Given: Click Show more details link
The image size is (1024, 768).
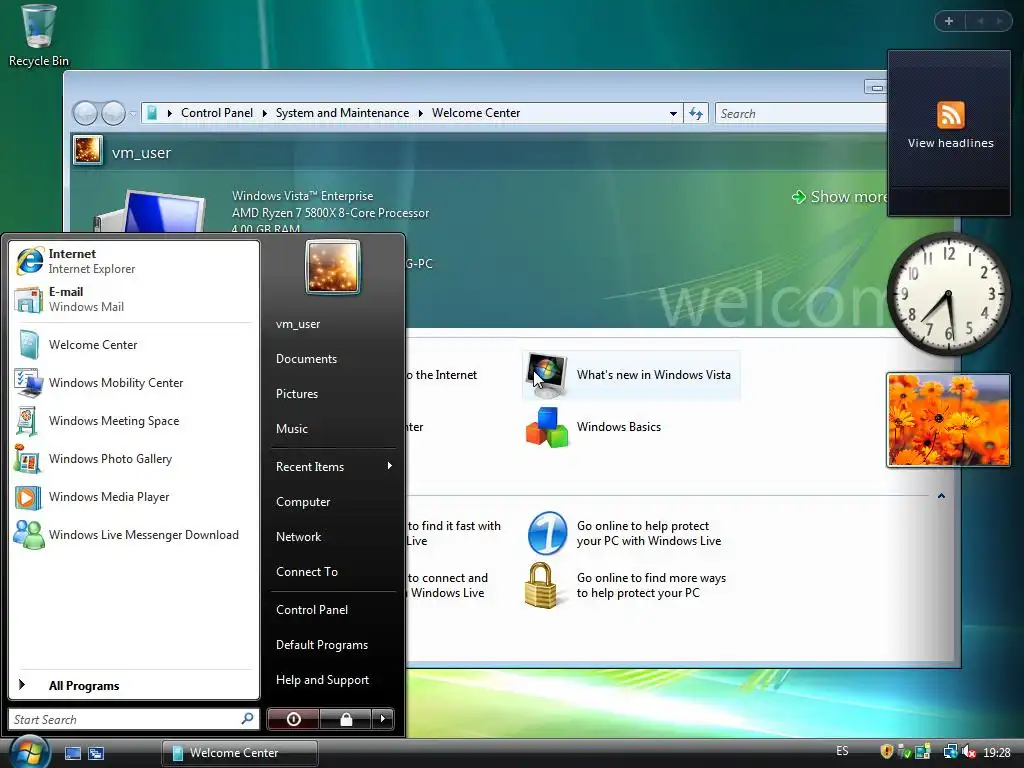Looking at the screenshot, I should pos(840,197).
